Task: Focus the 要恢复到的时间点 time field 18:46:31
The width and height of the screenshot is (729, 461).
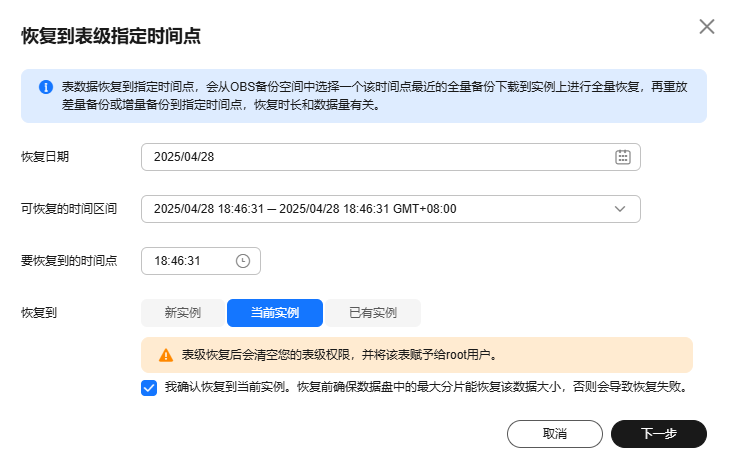Action: pos(201,261)
